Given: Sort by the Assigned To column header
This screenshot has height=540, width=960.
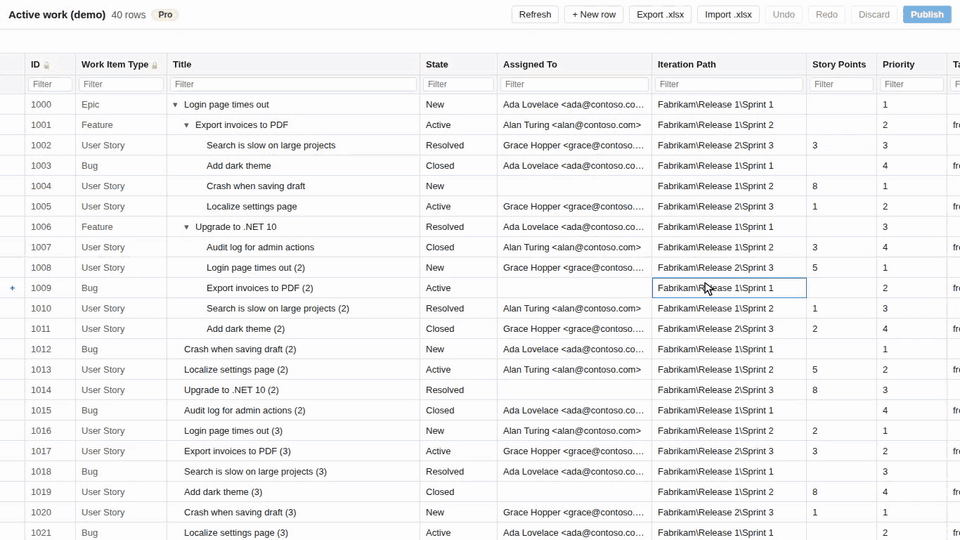Looking at the screenshot, I should 530,64.
